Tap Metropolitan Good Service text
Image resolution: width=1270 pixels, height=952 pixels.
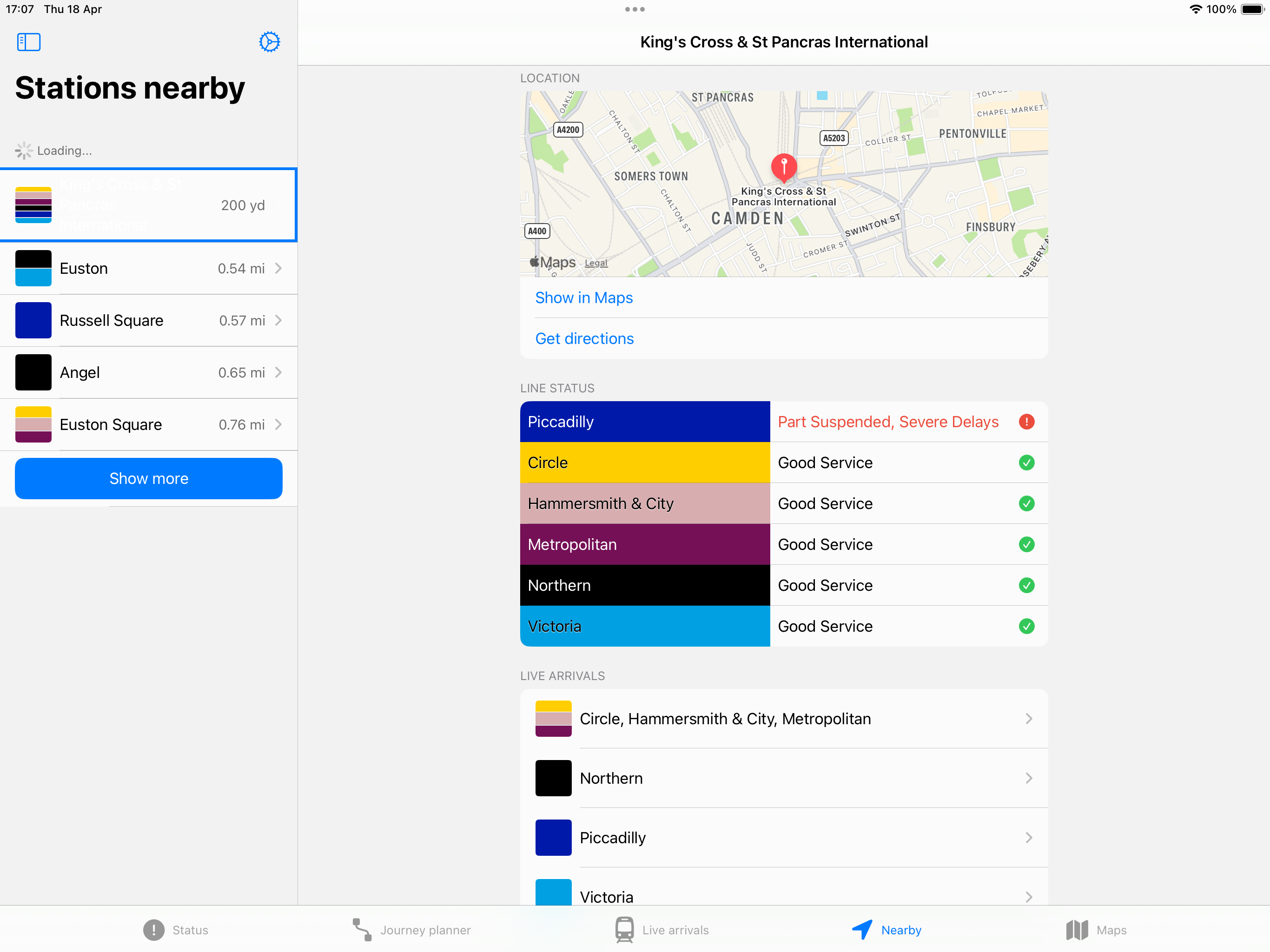[825, 544]
